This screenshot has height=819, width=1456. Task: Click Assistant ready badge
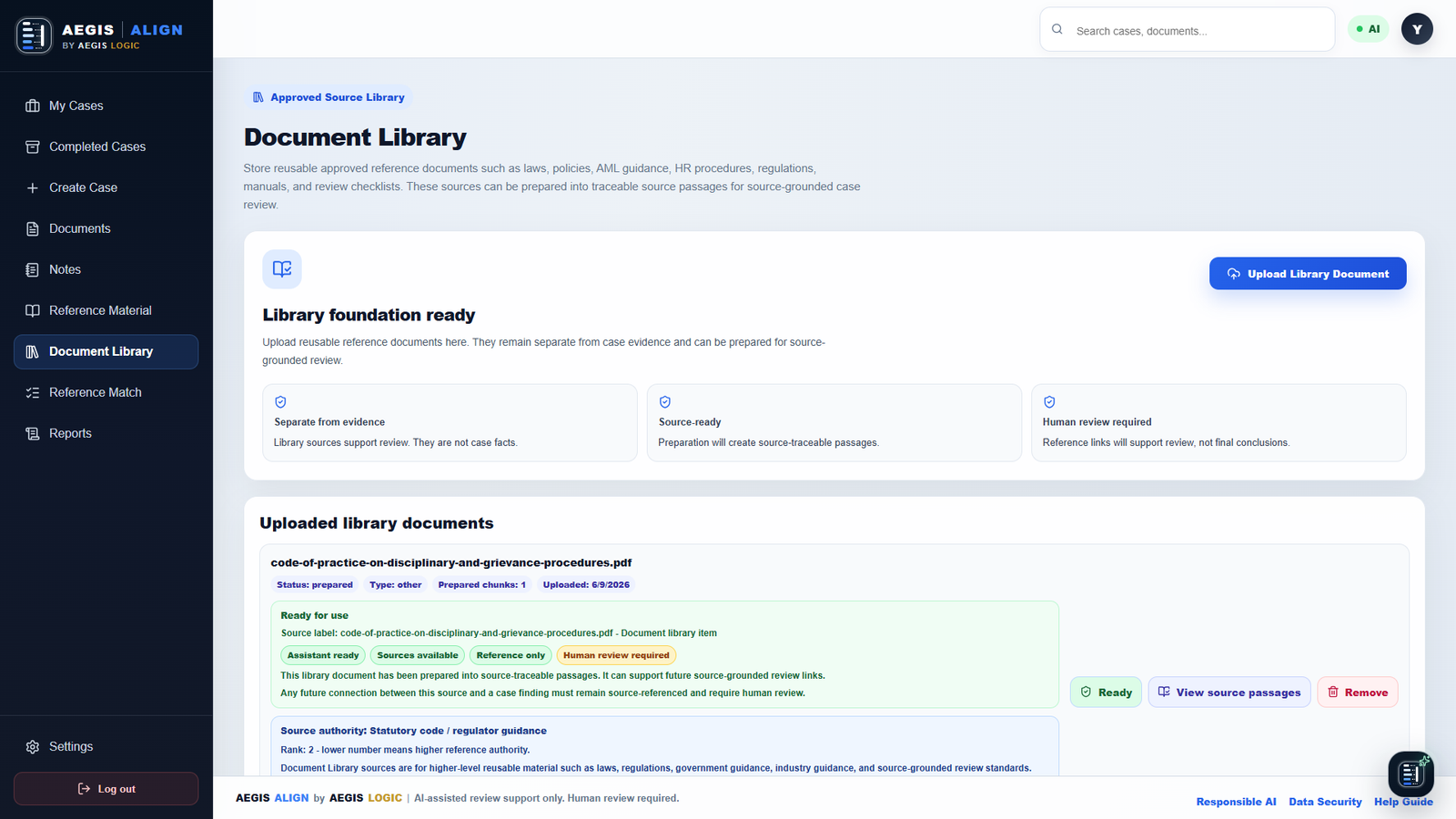tap(323, 655)
